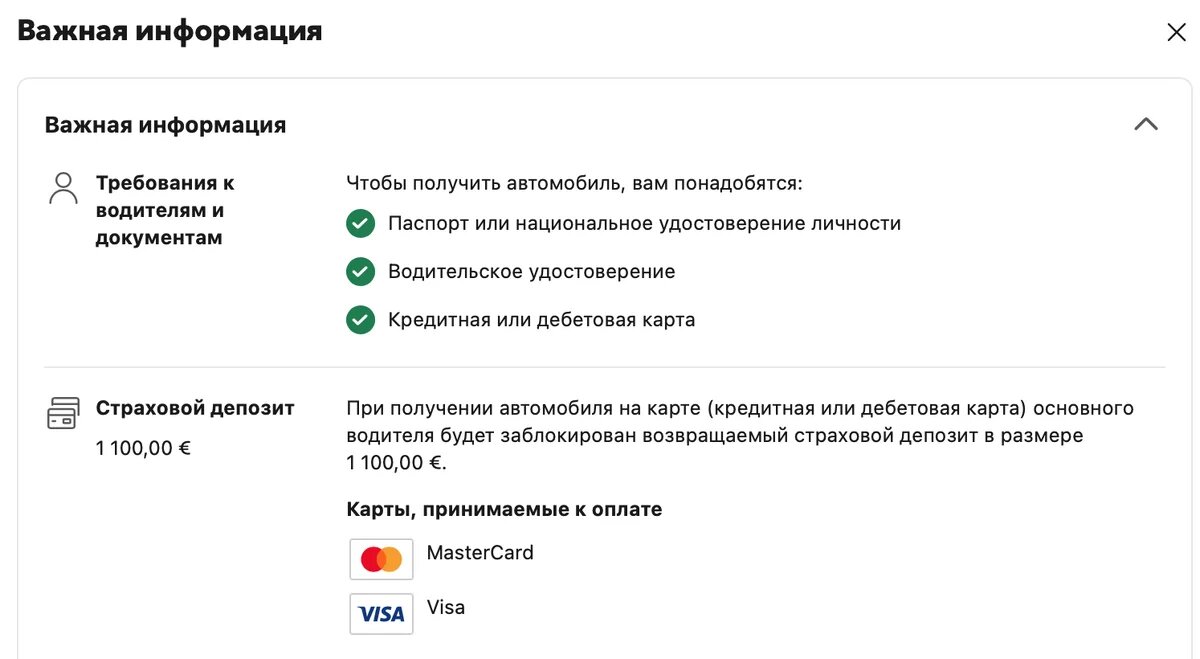The width and height of the screenshot is (1200, 659).
Task: Expand the Страховой депозит details row
Action: point(194,408)
